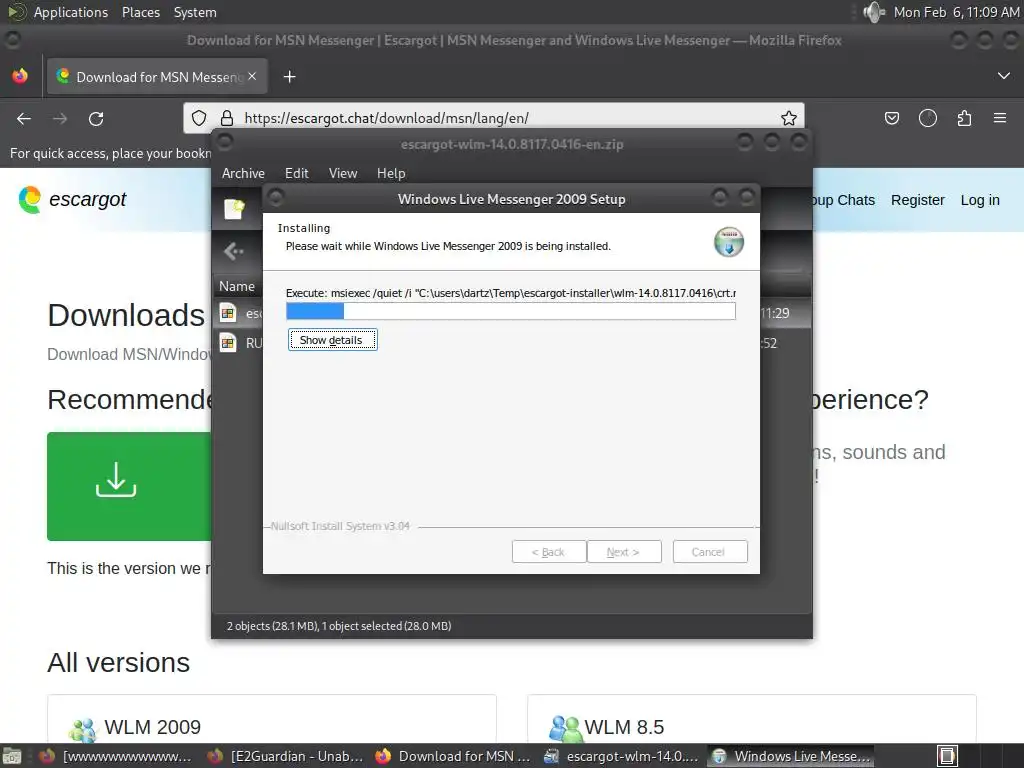Click the installation progress bar
1024x768 pixels.
511,312
